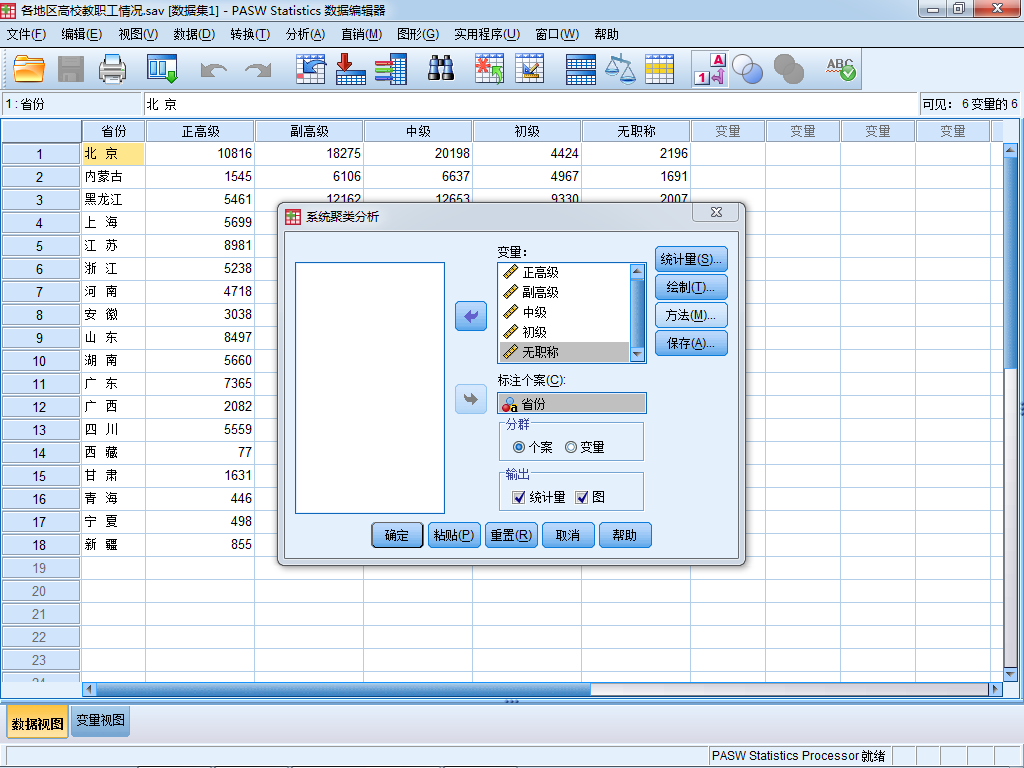Select the 个案 radio button
Image resolution: width=1024 pixels, height=768 pixels.
tap(519, 447)
